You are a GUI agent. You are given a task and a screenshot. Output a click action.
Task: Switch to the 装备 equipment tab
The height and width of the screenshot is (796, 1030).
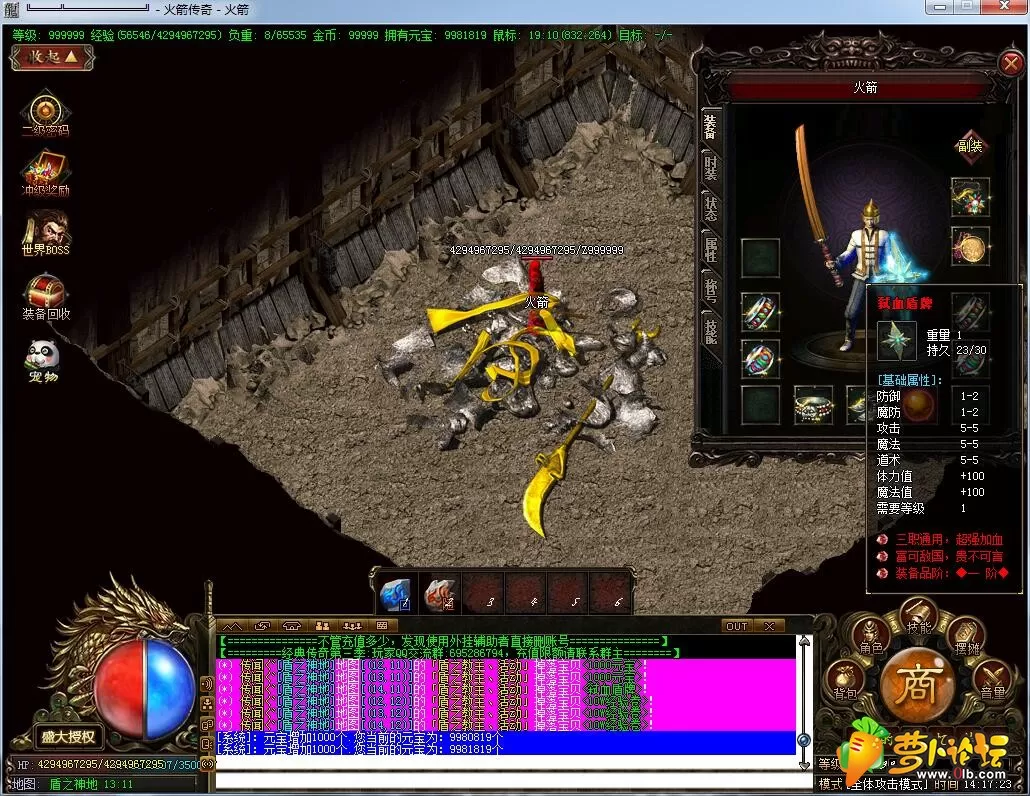[x=710, y=127]
